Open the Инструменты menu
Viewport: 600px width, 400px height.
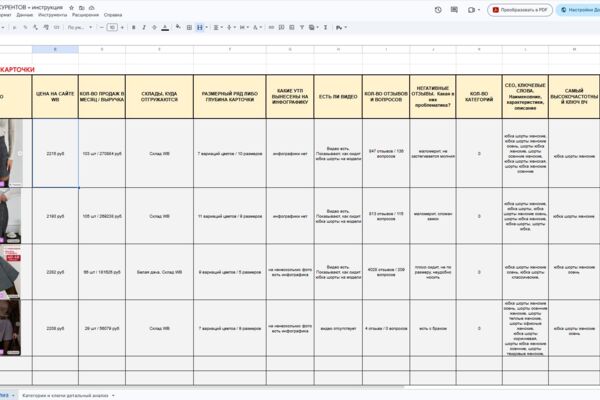point(52,15)
